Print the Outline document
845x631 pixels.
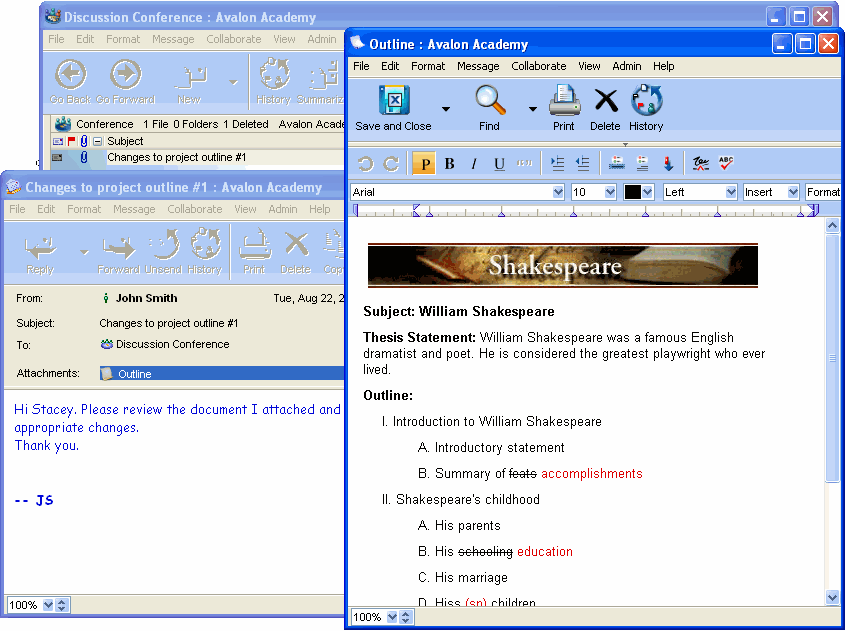pyautogui.click(x=564, y=101)
